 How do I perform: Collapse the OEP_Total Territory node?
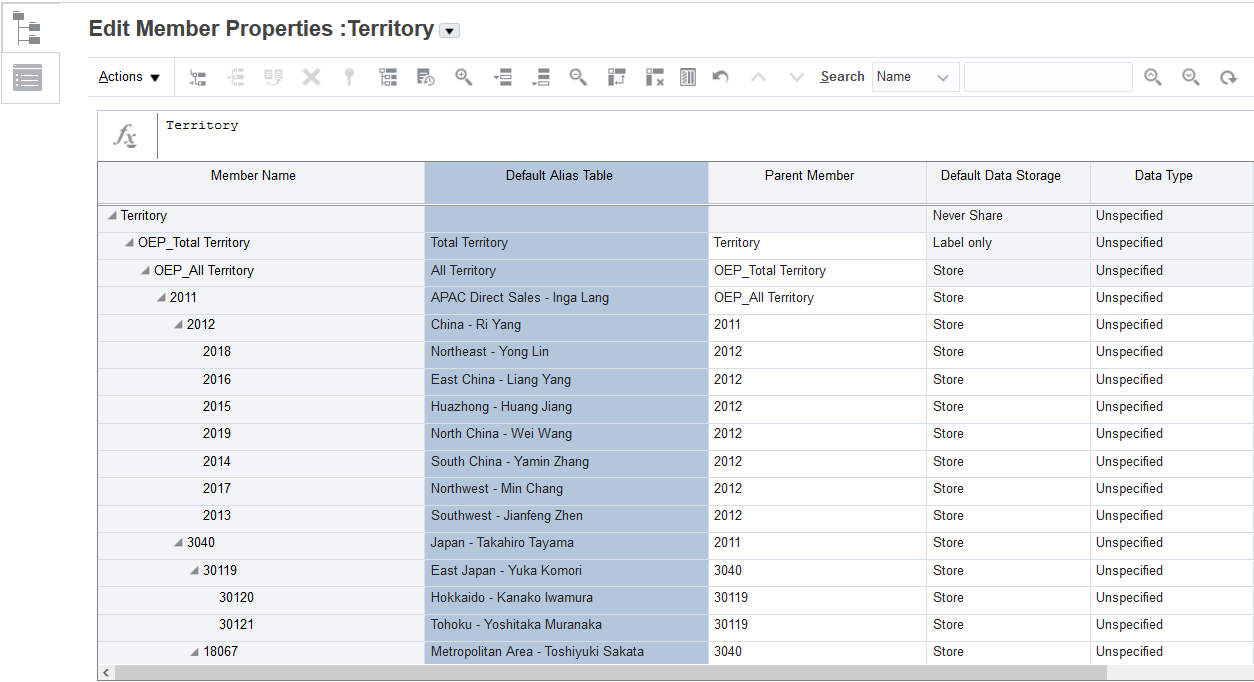[x=127, y=242]
